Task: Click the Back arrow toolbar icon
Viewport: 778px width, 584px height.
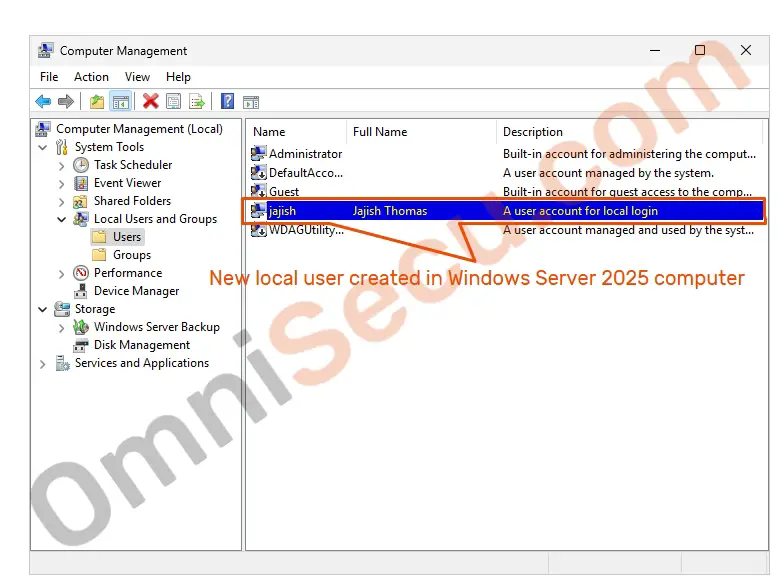Action: point(43,102)
